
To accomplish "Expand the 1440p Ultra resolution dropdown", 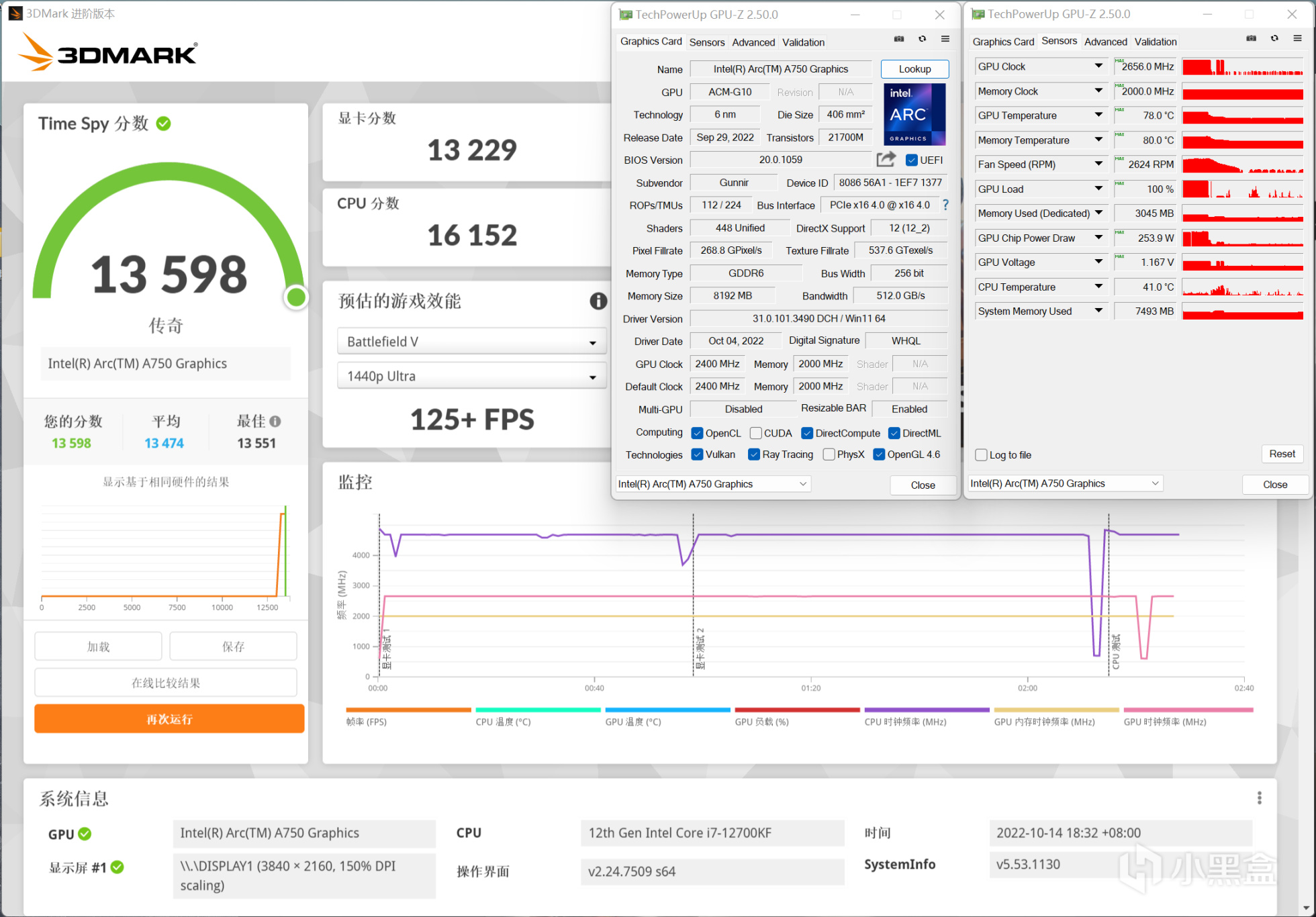I will [x=471, y=377].
